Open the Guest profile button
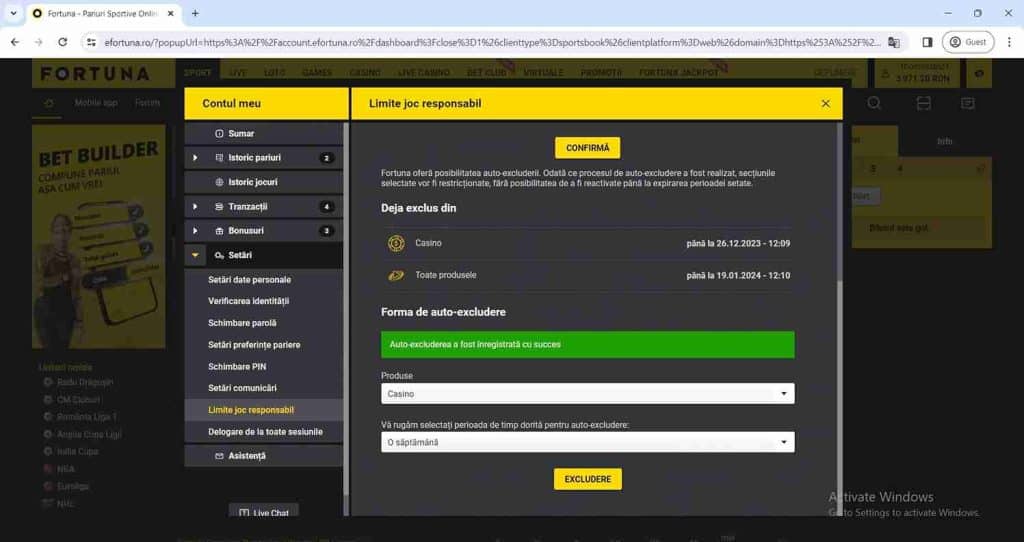 tap(968, 42)
